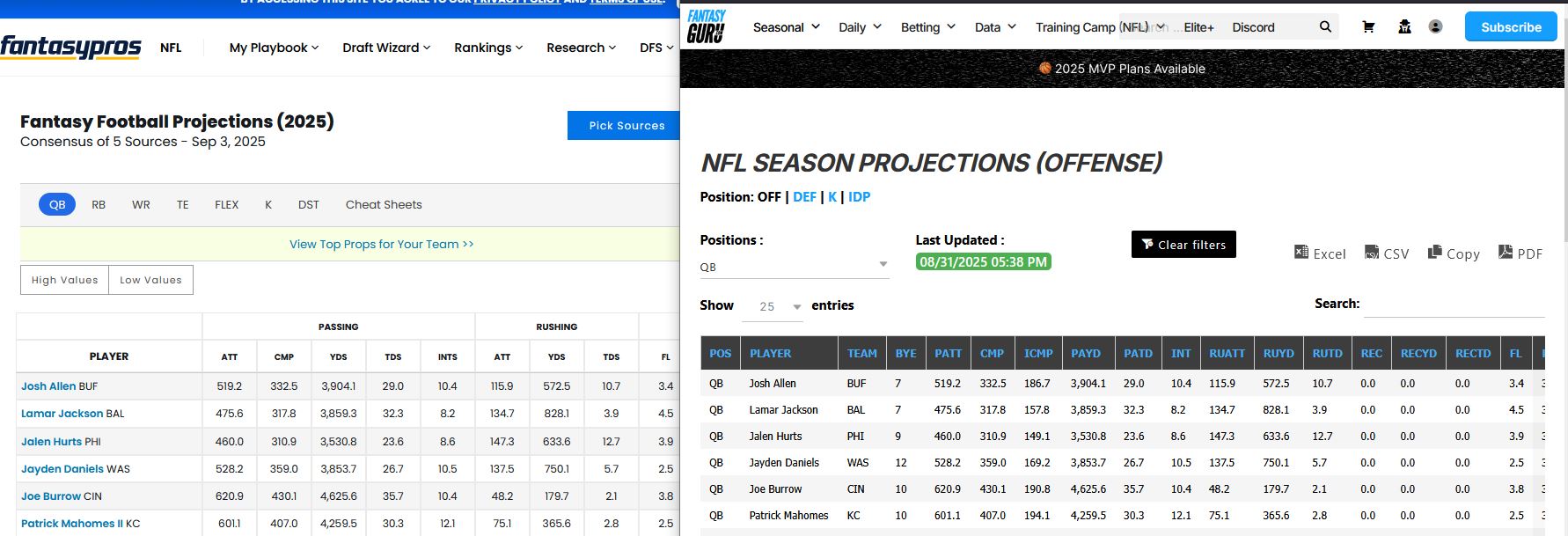The height and width of the screenshot is (536, 1568).
Task: Select the K position tab
Action: point(268,204)
